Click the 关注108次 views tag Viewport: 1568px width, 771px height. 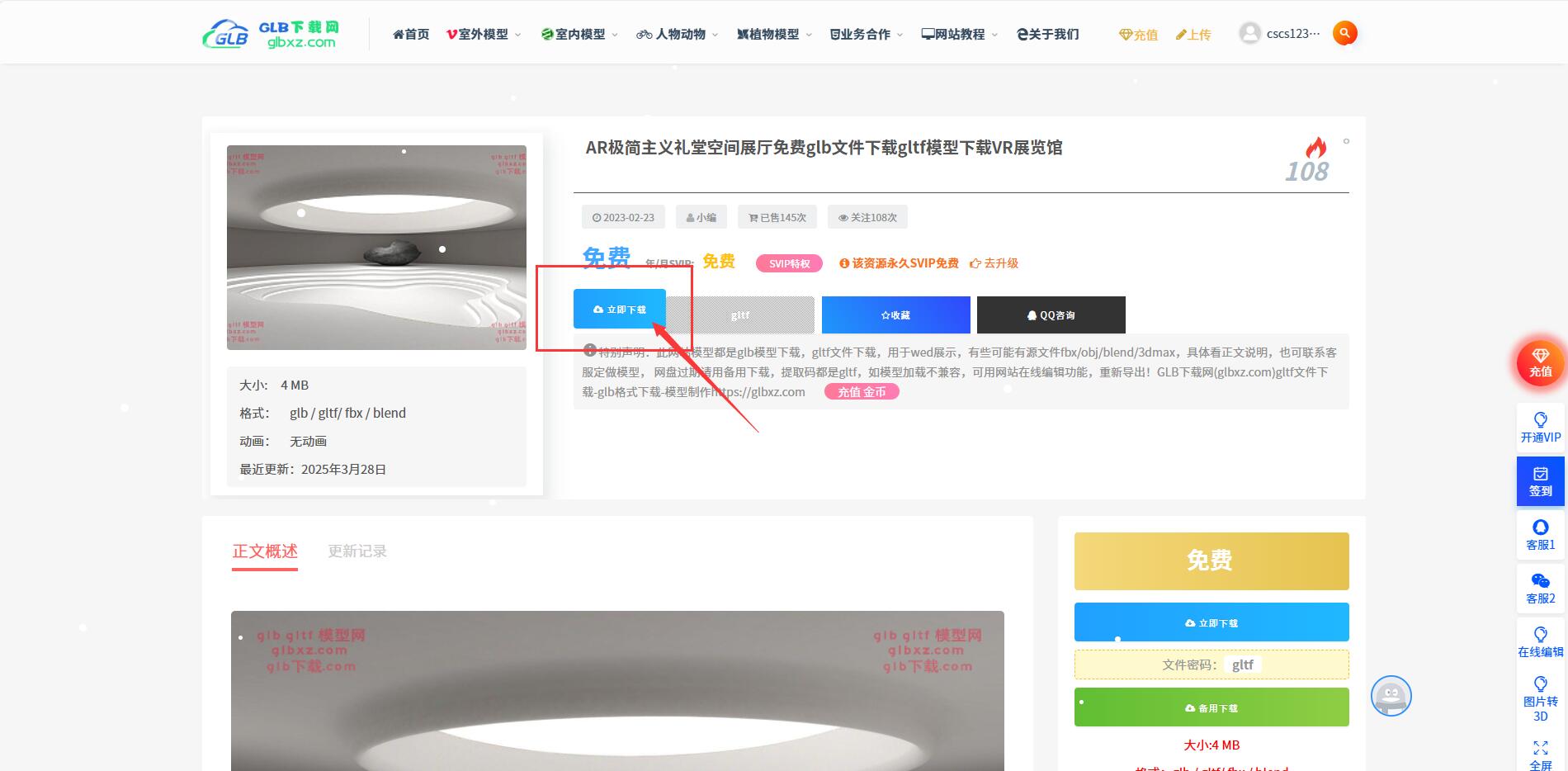pos(867,217)
